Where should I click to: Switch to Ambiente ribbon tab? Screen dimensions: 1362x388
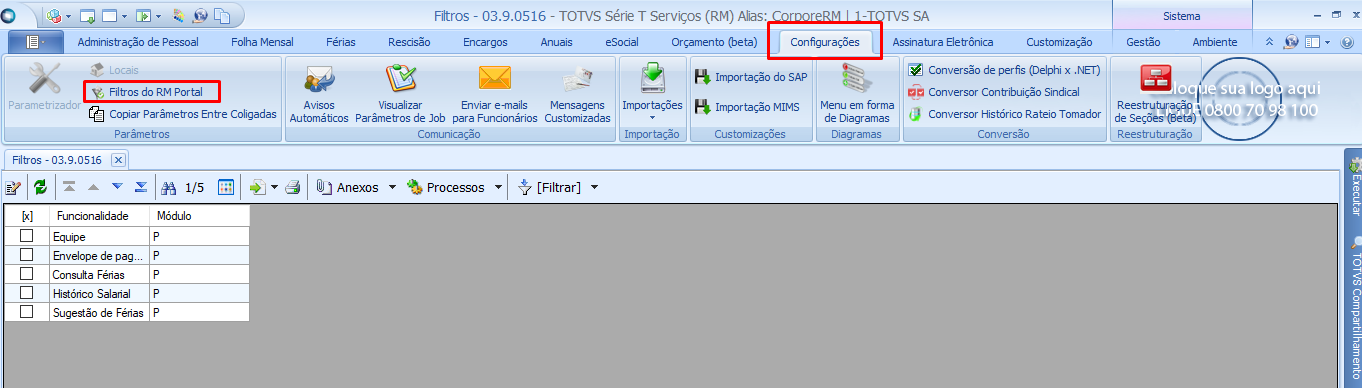(1215, 42)
